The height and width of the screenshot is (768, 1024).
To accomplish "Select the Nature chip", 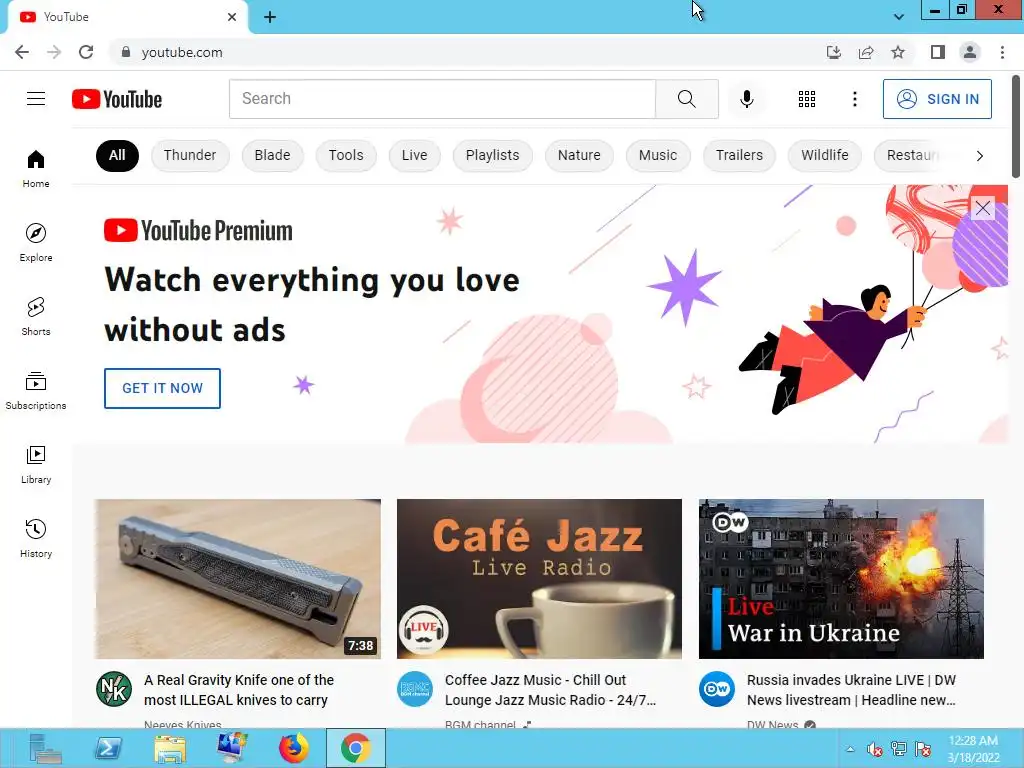I will click(x=579, y=155).
